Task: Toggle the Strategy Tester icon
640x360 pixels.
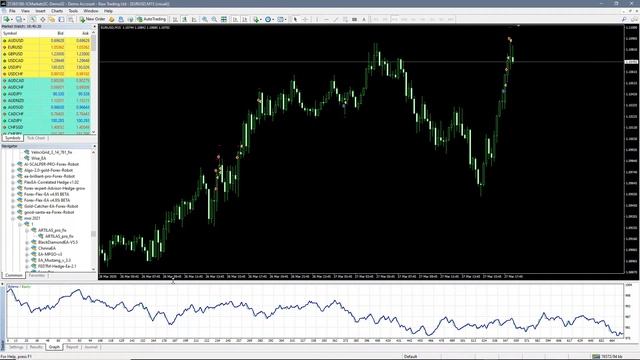Action: pyautogui.click(x=71, y=19)
